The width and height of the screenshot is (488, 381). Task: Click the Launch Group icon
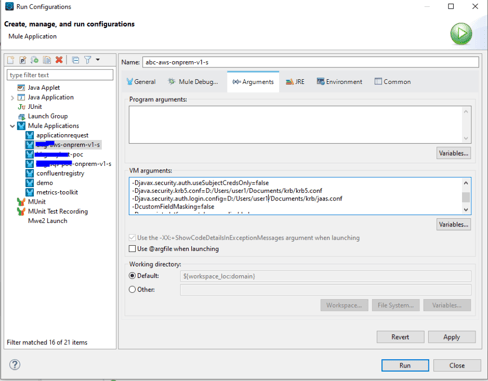click(21, 116)
